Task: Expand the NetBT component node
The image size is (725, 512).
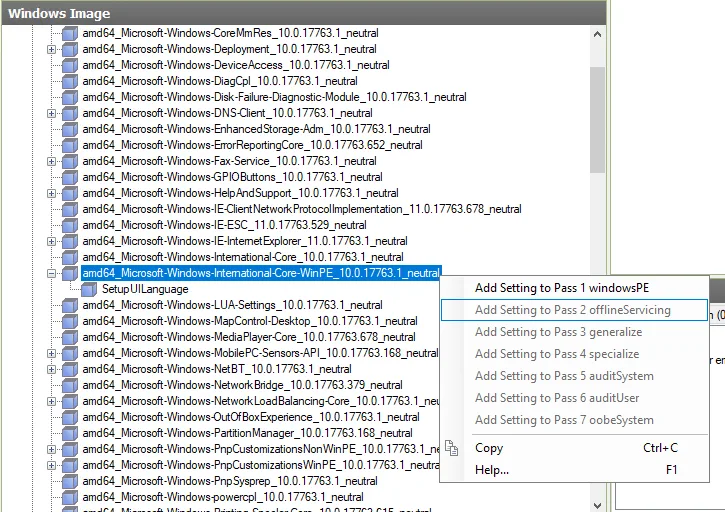Action: (51, 370)
